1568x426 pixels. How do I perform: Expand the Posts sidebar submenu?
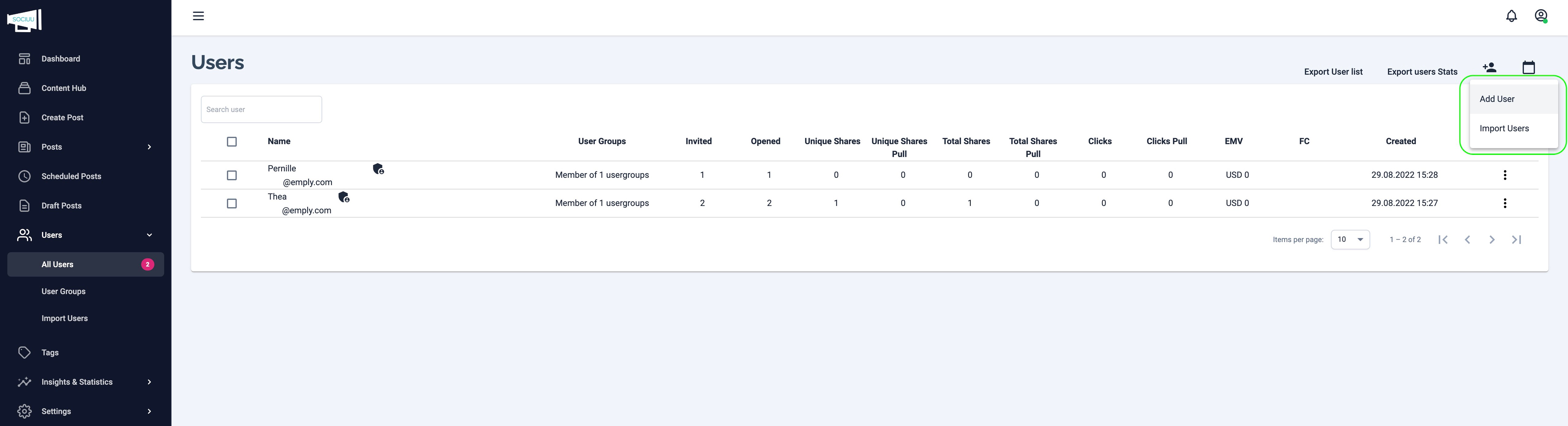(x=149, y=147)
